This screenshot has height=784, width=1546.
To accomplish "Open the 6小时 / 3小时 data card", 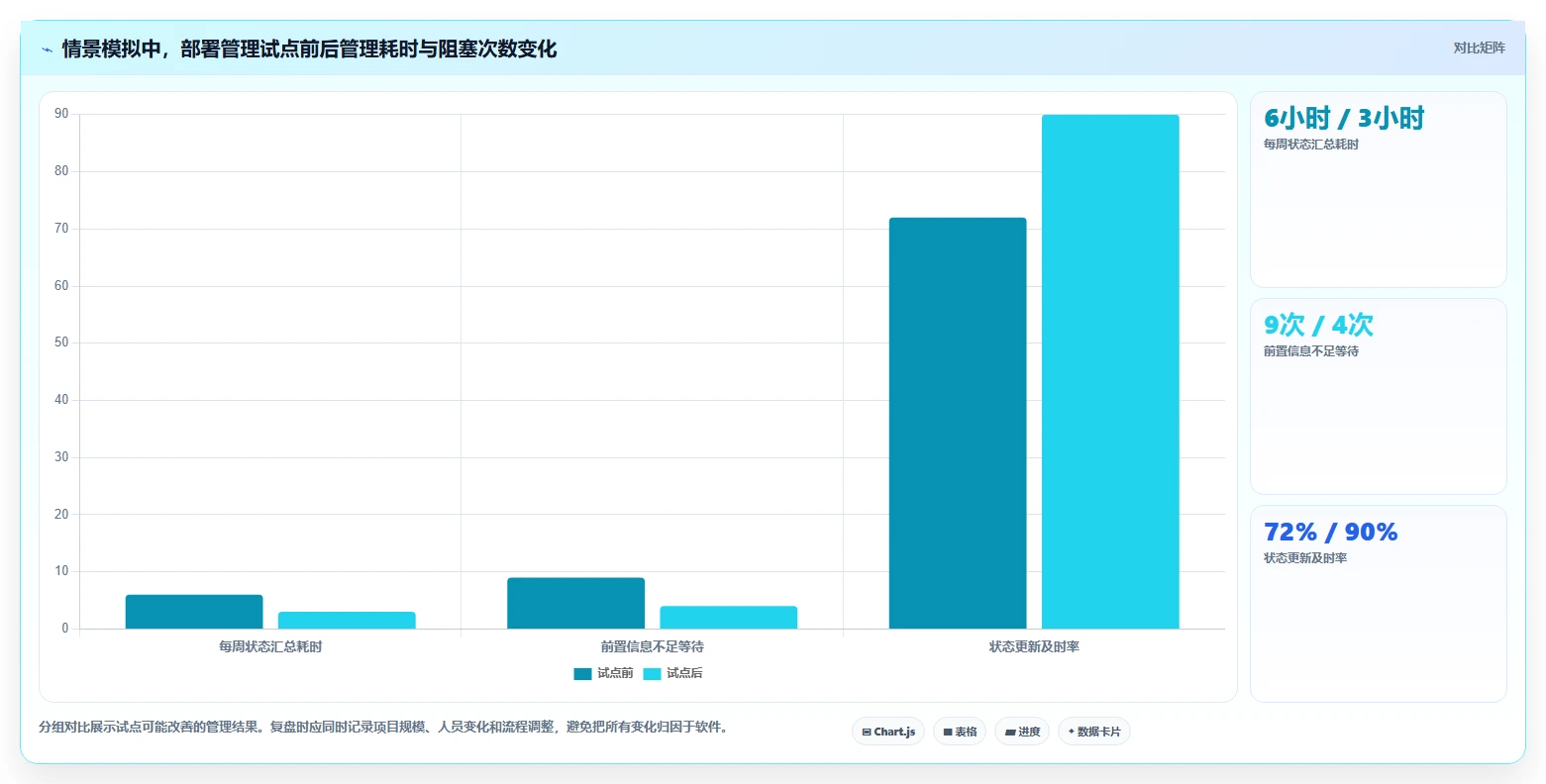I will pyautogui.click(x=1378, y=189).
